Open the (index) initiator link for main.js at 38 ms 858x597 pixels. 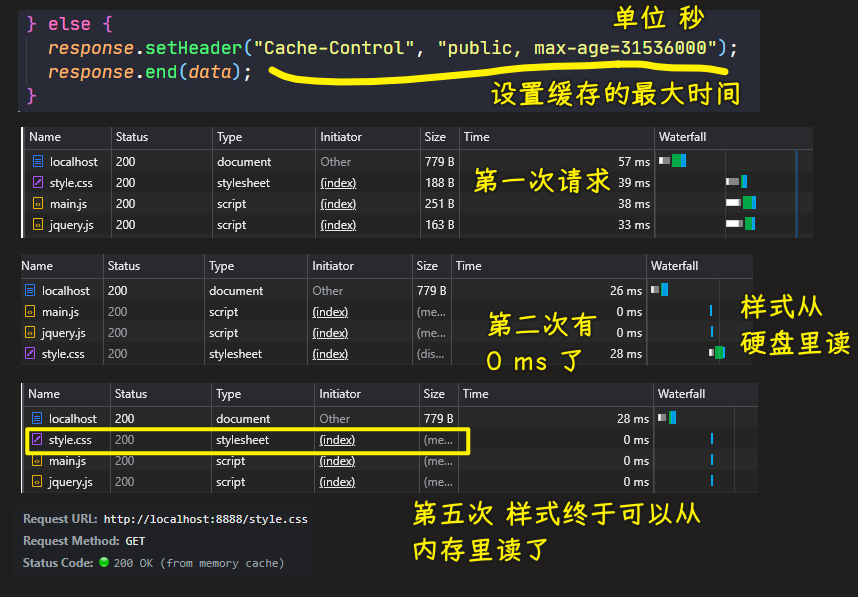coord(338,204)
